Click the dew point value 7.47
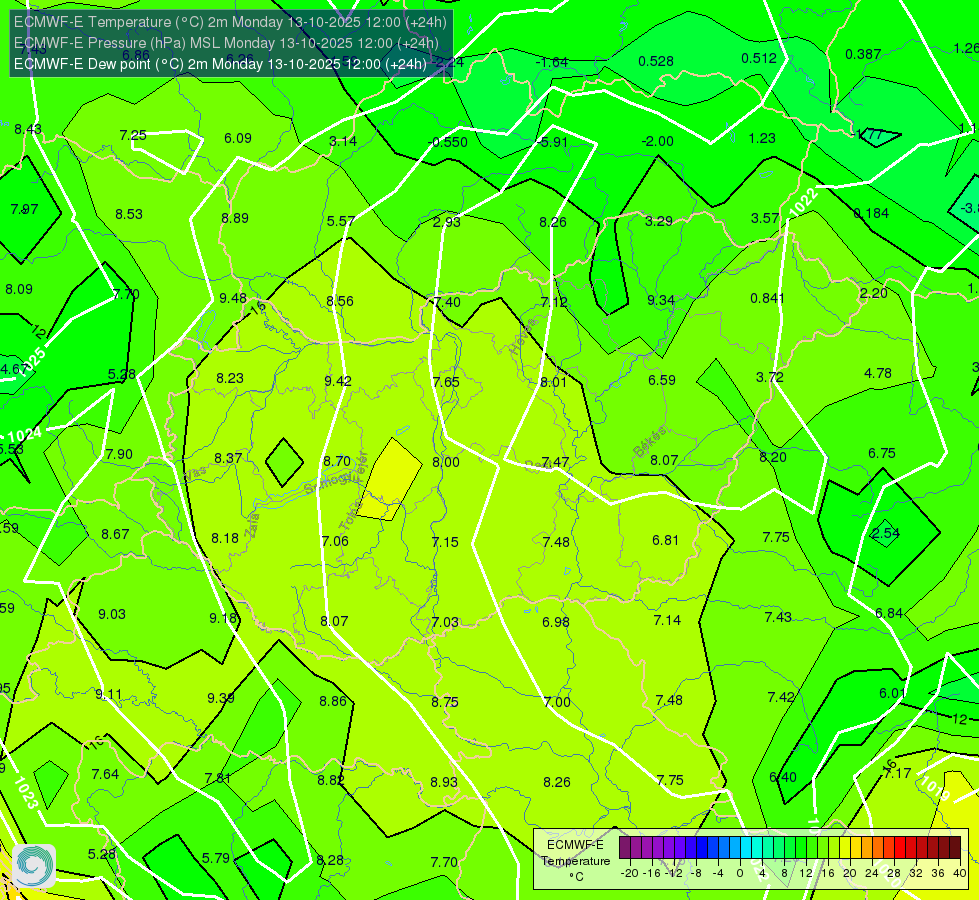Screen dimensions: 979x900 click(x=555, y=462)
